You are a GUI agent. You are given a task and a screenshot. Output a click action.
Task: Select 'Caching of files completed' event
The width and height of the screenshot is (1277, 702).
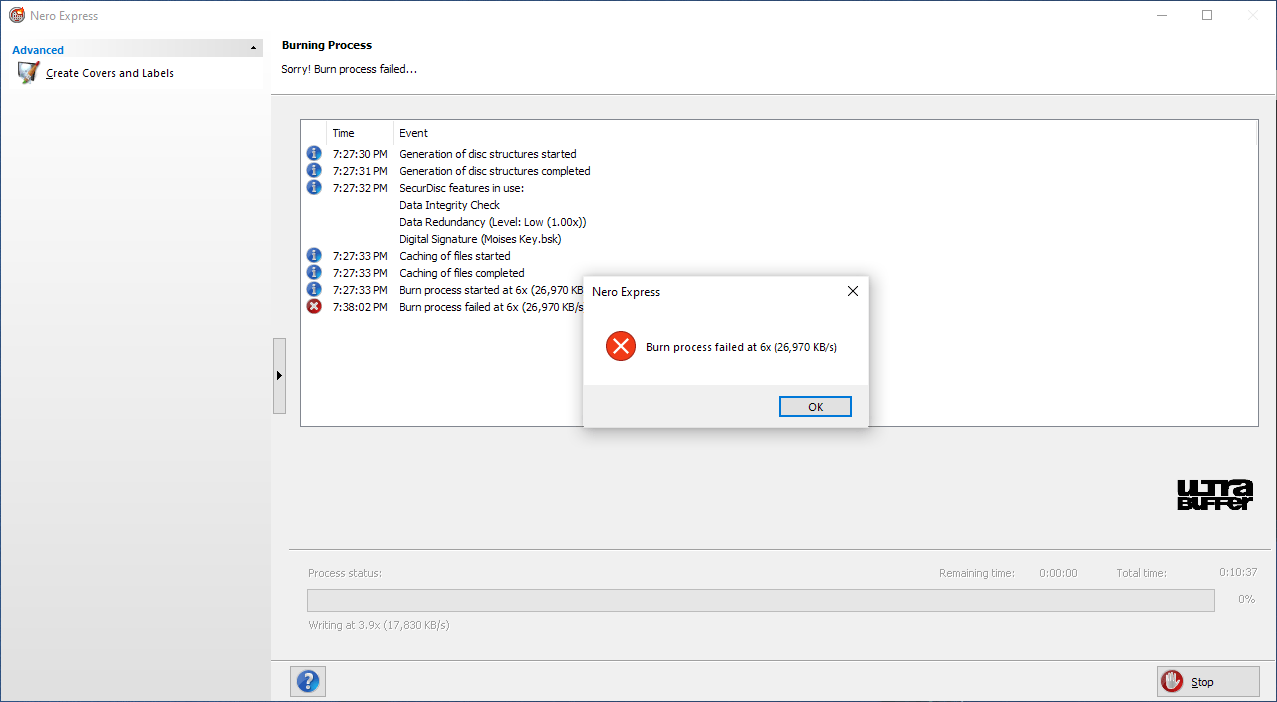[462, 273]
